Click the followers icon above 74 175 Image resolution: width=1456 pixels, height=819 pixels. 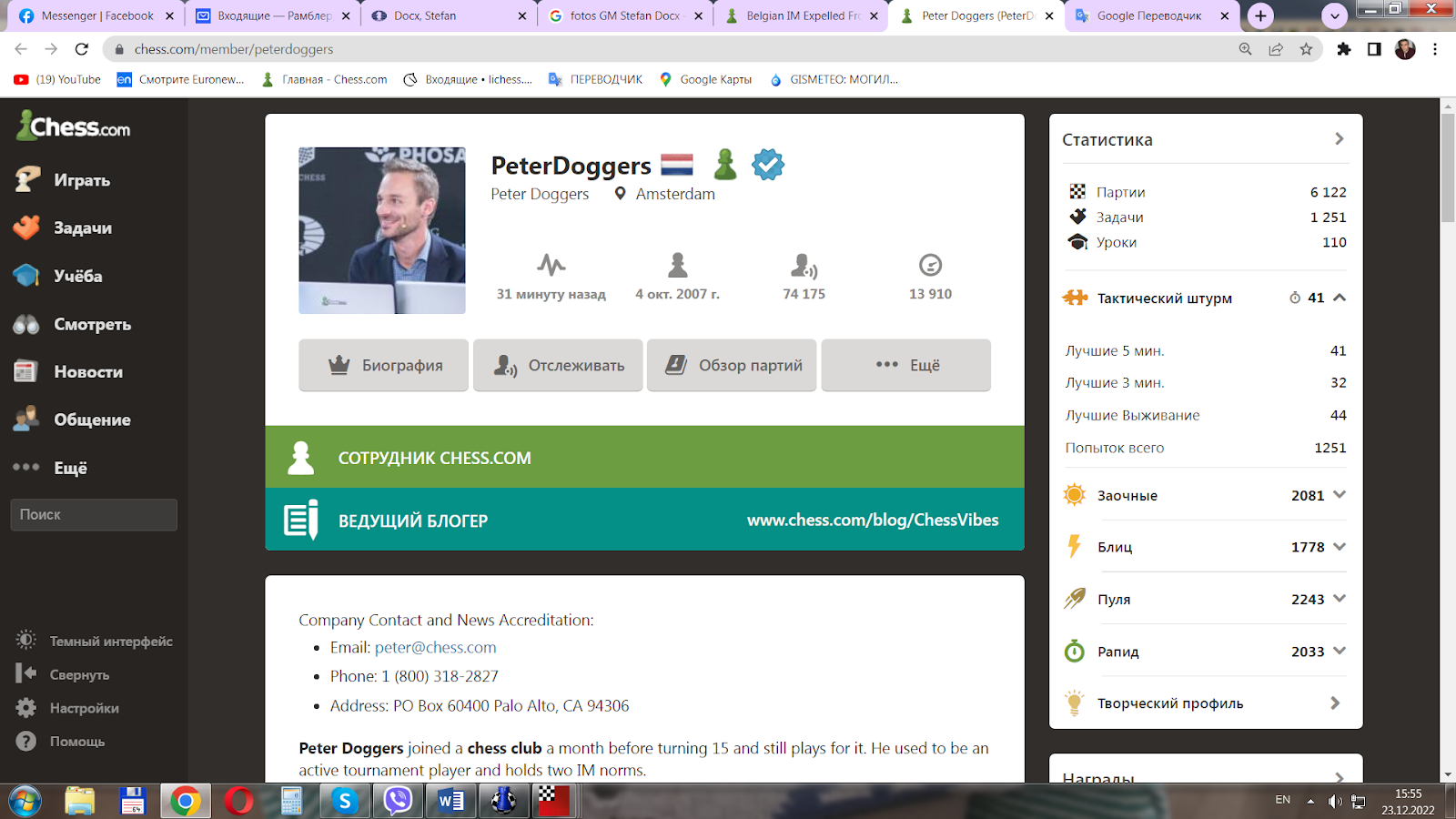point(804,266)
